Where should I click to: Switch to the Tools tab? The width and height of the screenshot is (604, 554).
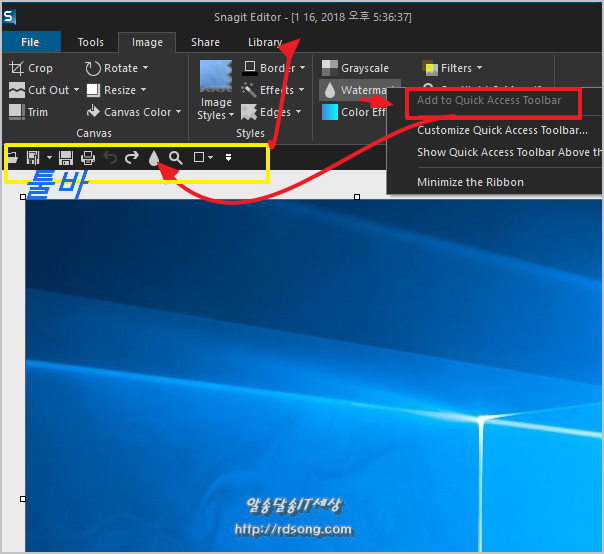point(91,42)
